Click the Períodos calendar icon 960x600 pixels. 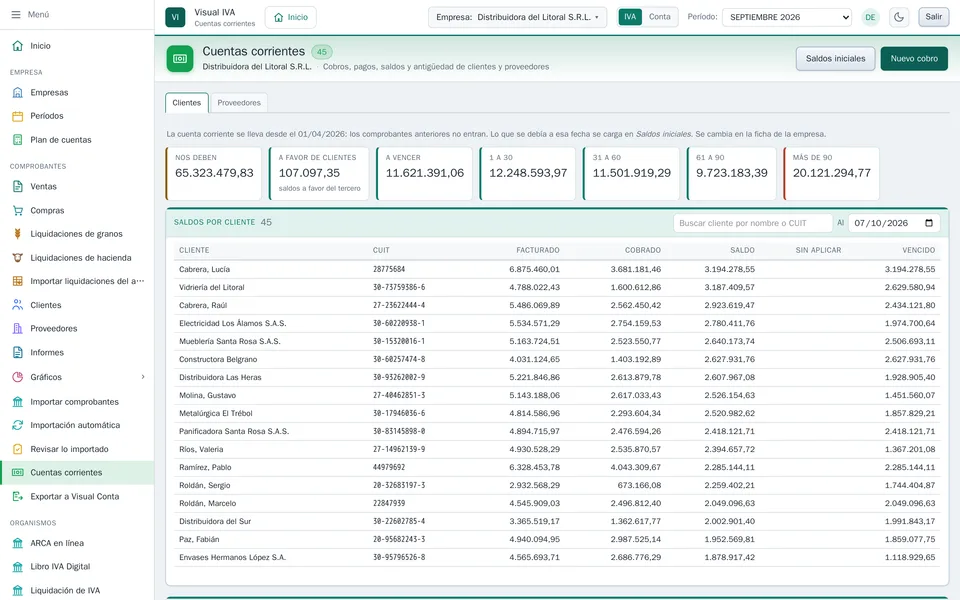tap(18, 116)
